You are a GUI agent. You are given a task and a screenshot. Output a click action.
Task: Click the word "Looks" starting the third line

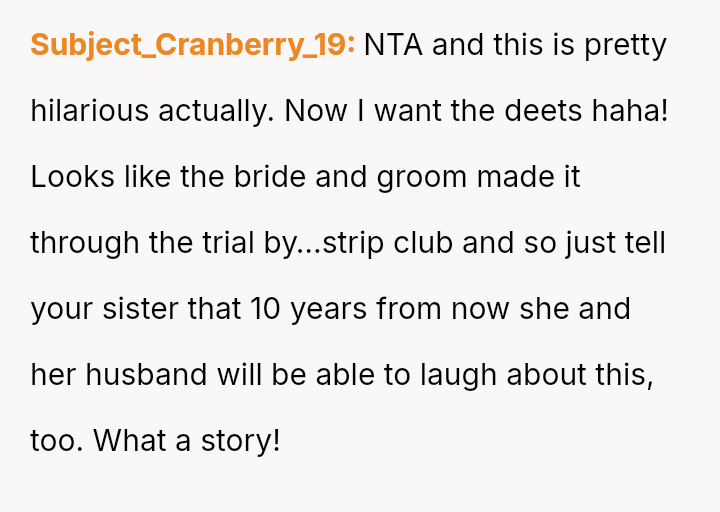coord(73,177)
